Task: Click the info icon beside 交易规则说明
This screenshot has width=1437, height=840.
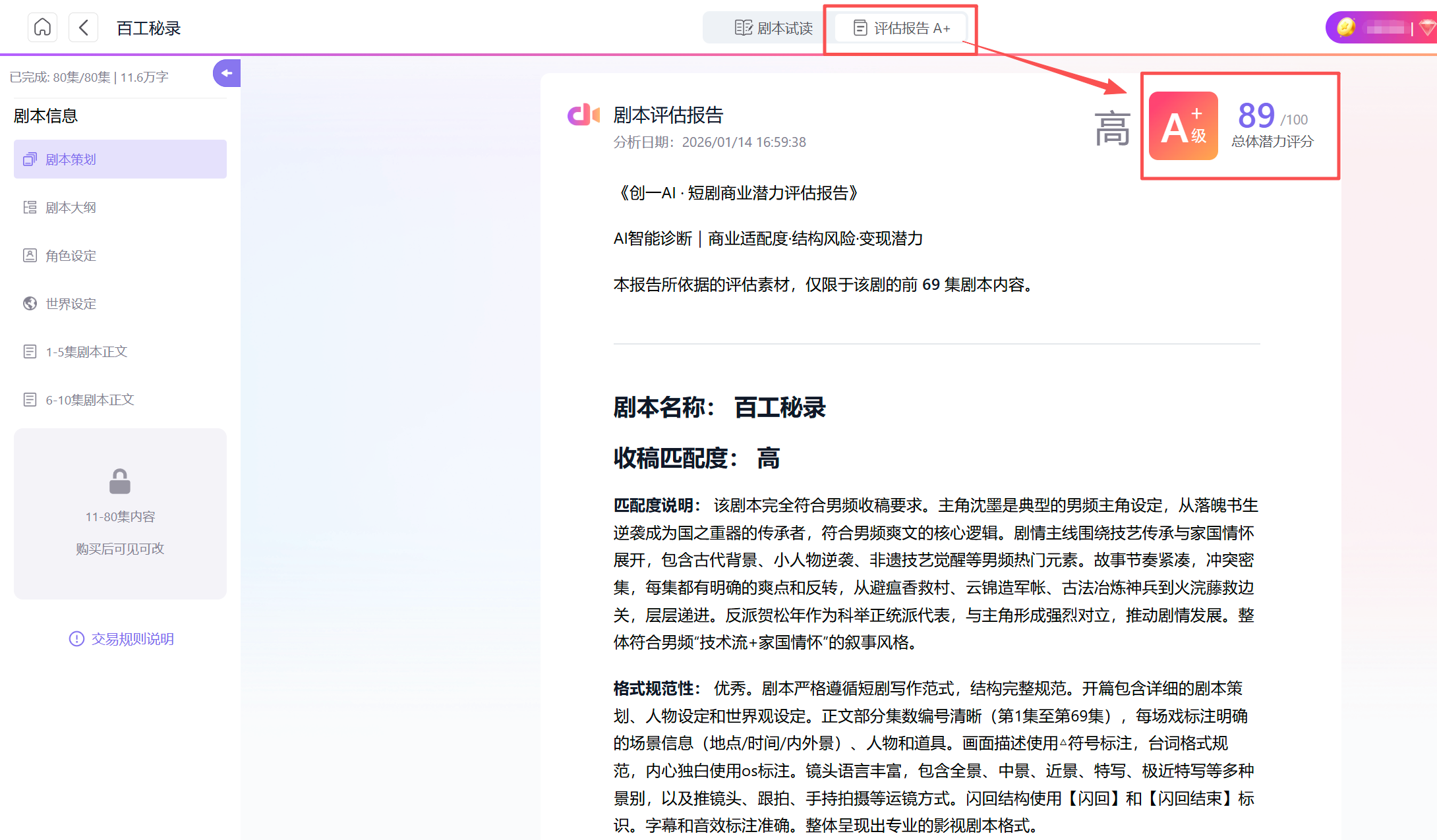Action: point(76,639)
